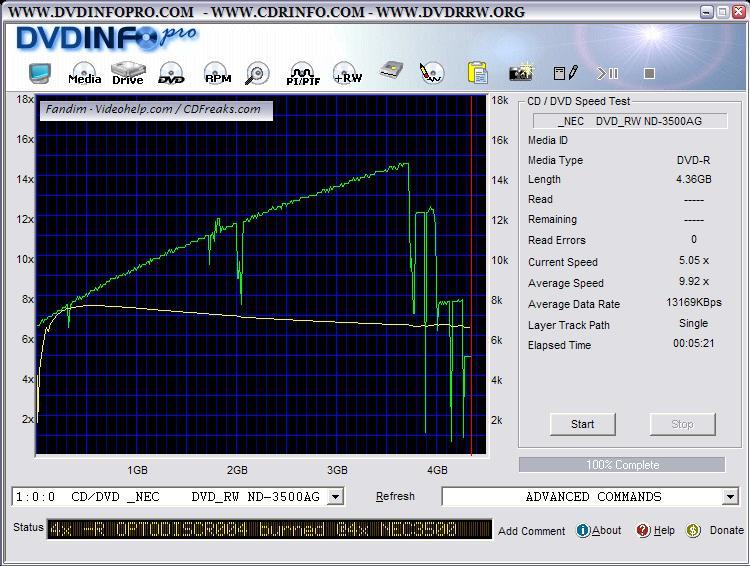Click the Refresh button
The width and height of the screenshot is (750, 566).
coord(395,496)
